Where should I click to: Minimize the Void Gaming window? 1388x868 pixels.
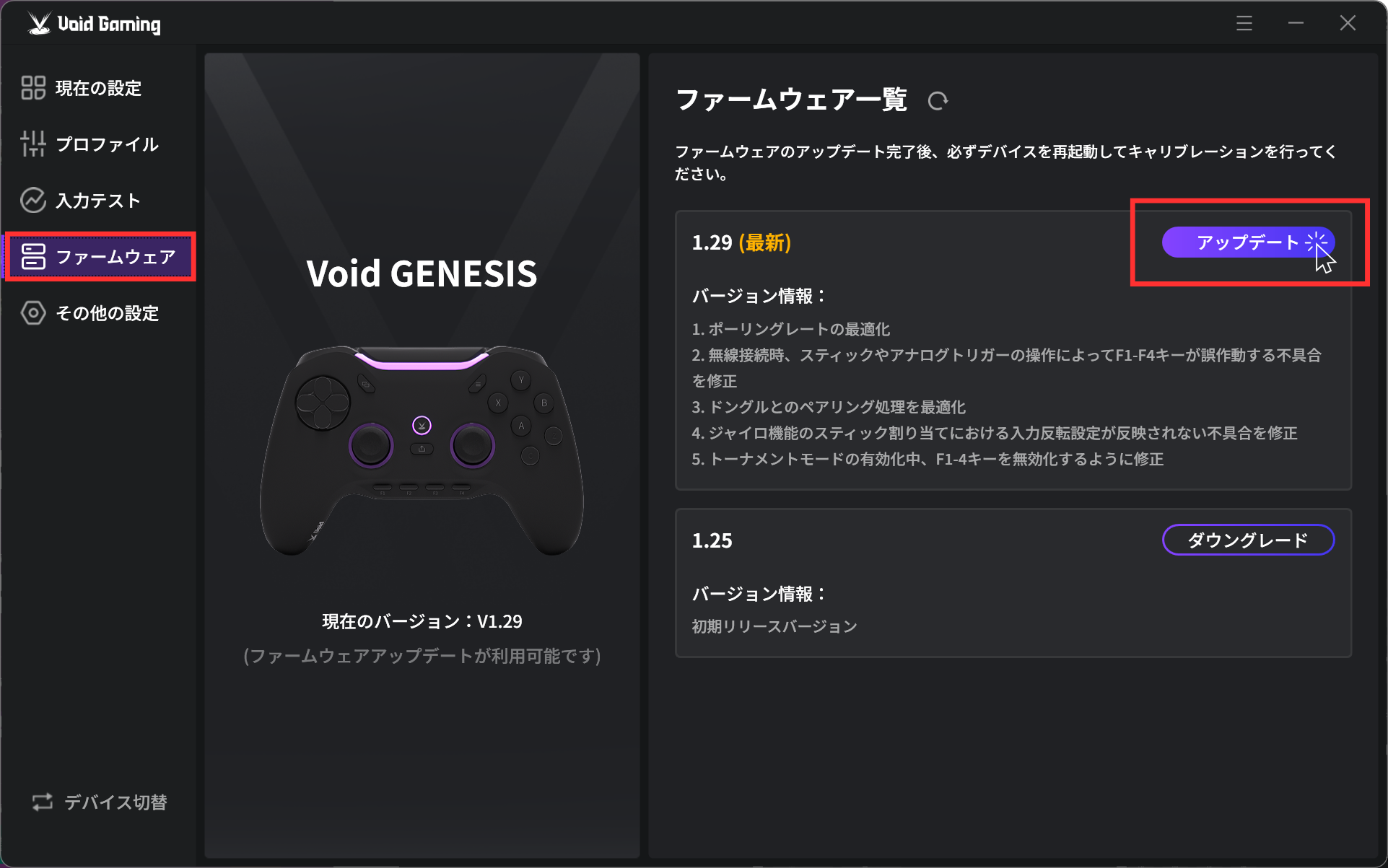[1296, 24]
